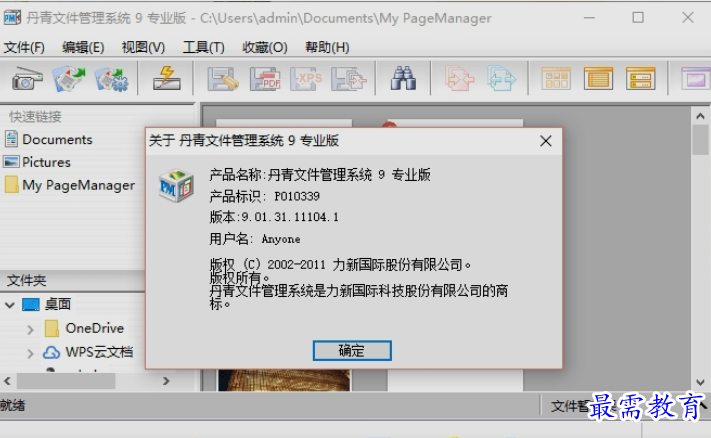Screen dimensions: 711x438
Task: Click right arrow of folder tree scrollbar
Action: click(166, 381)
